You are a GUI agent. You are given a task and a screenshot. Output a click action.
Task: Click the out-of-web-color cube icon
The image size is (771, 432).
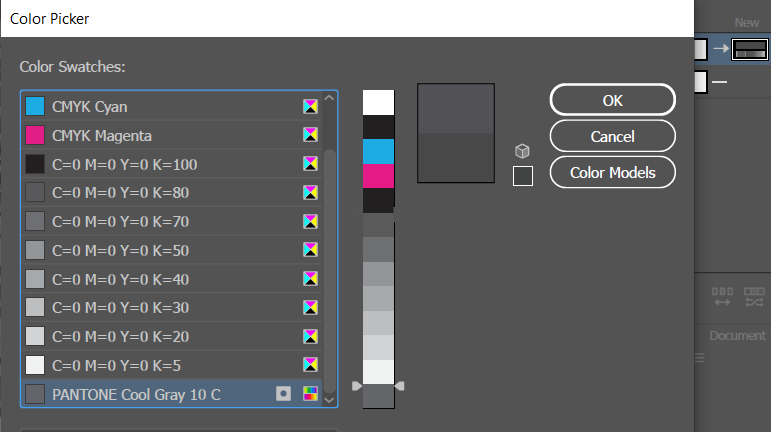pos(522,151)
